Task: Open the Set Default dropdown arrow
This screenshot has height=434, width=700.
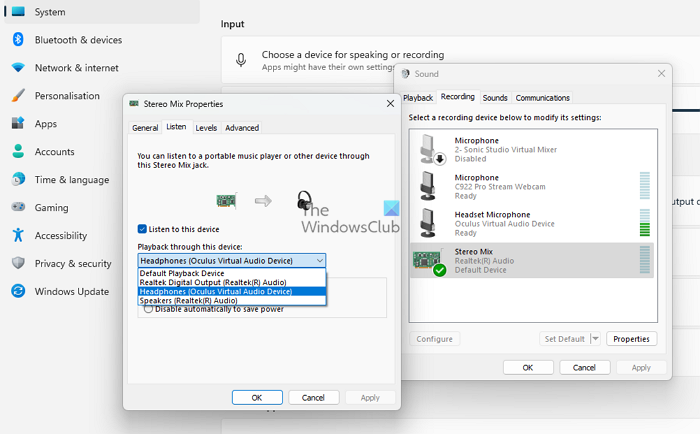Action: 595,339
